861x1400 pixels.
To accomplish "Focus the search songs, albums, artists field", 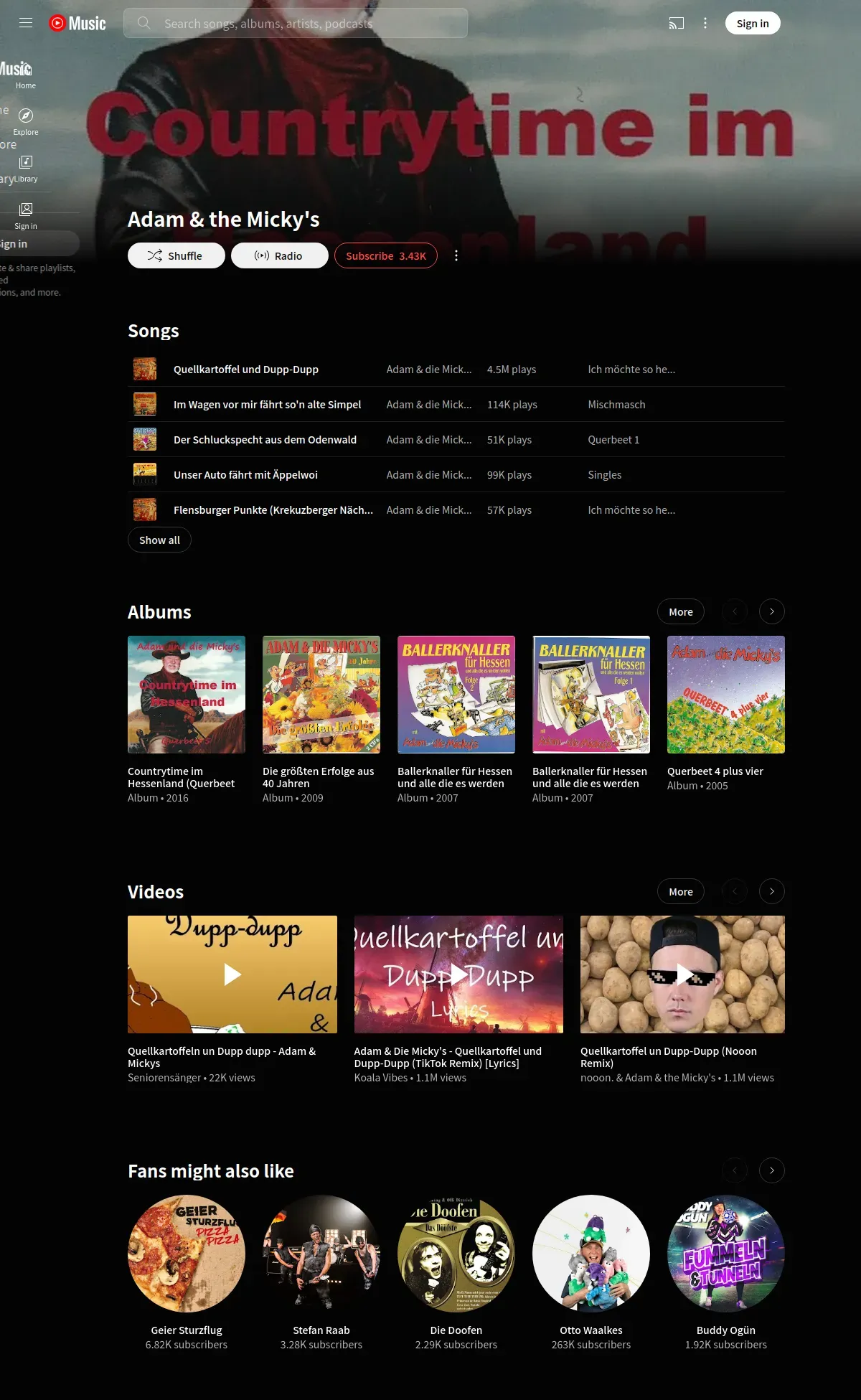I will point(296,23).
